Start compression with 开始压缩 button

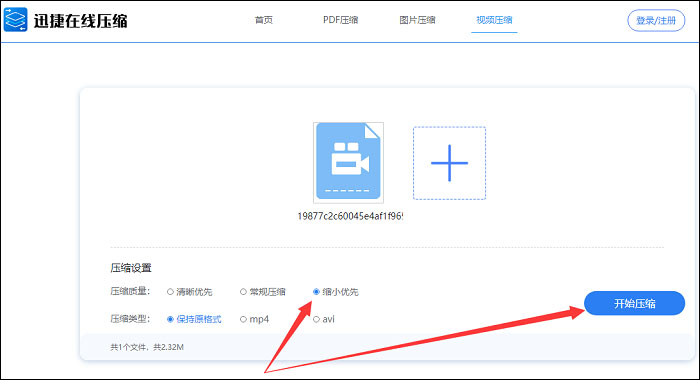(x=634, y=303)
